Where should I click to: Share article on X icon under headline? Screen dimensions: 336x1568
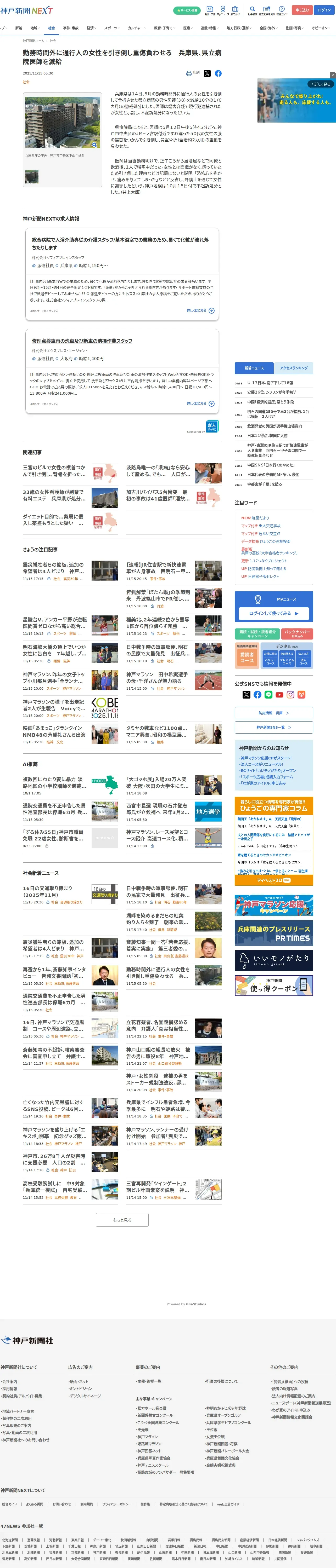[x=207, y=73]
